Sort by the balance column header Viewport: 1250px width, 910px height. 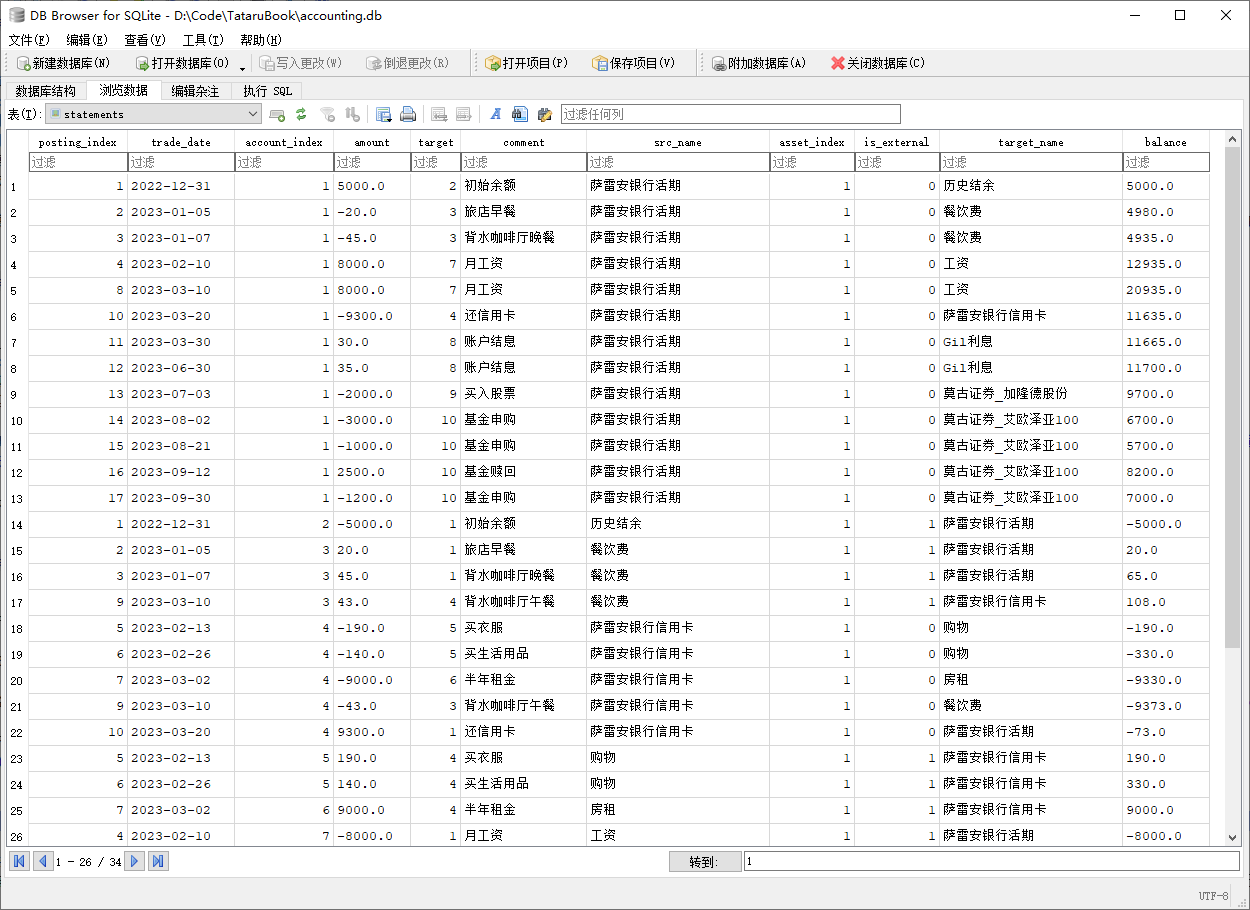pyautogui.click(x=1166, y=142)
